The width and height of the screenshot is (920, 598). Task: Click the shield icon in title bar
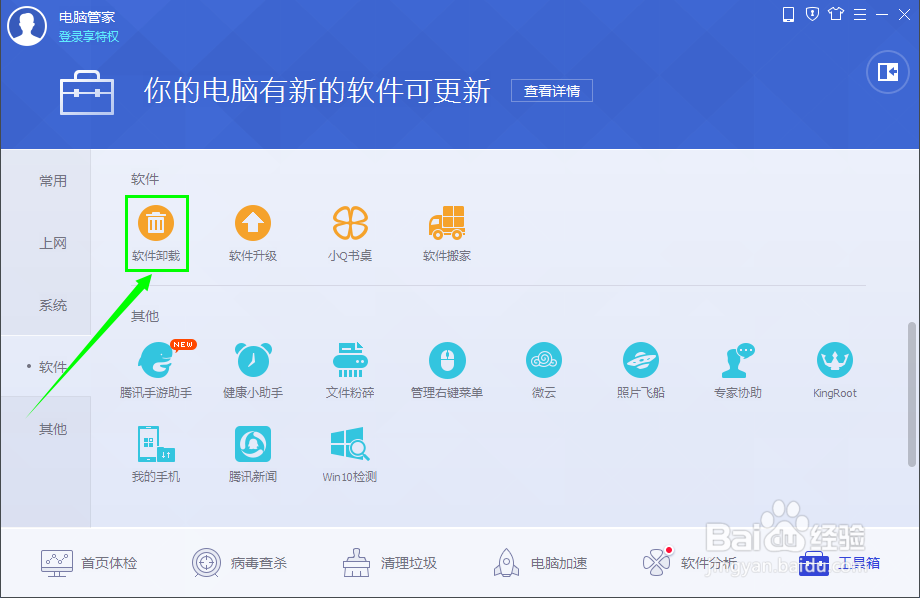click(812, 14)
